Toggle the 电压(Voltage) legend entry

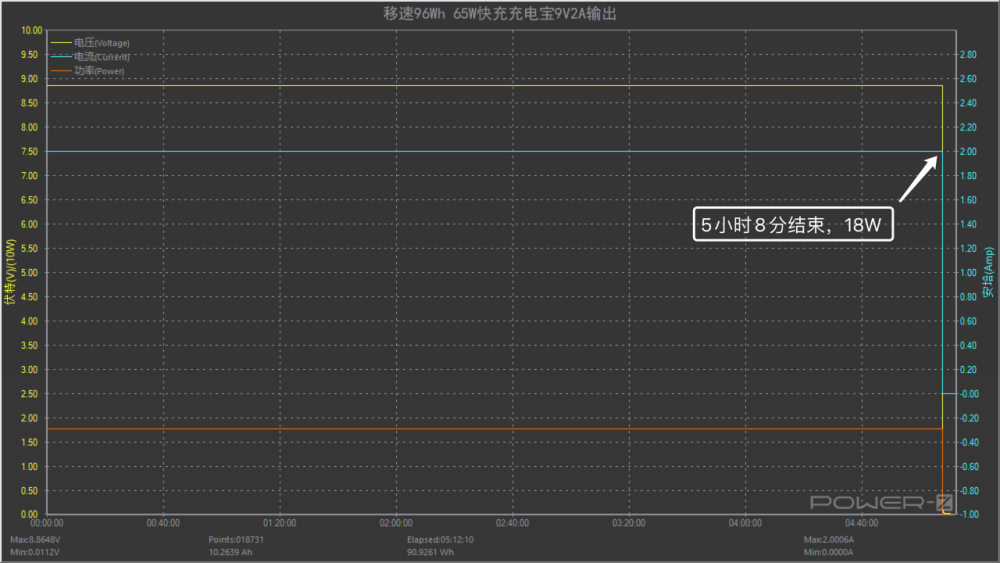pyautogui.click(x=91, y=43)
